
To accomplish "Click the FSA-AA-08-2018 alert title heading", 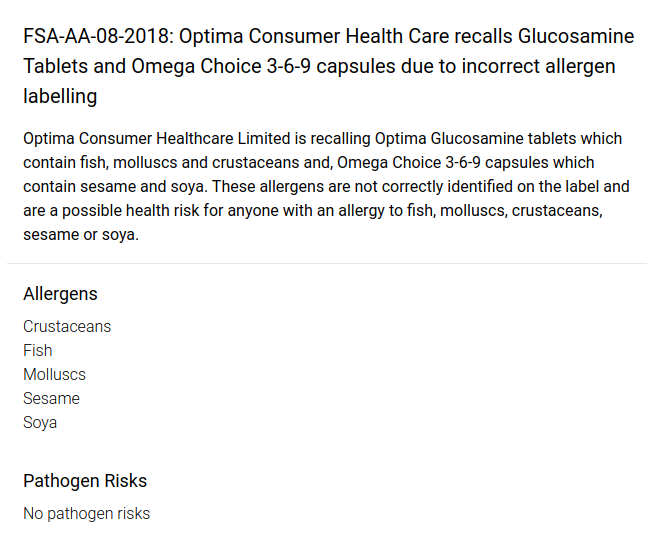I will (328, 66).
